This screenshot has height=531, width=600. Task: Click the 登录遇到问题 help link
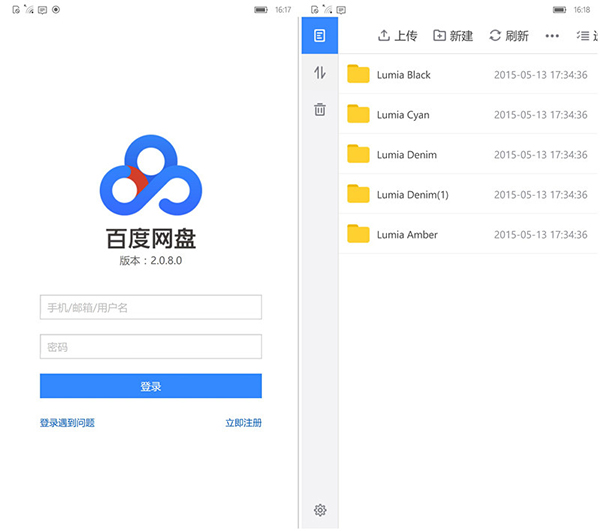click(x=67, y=423)
